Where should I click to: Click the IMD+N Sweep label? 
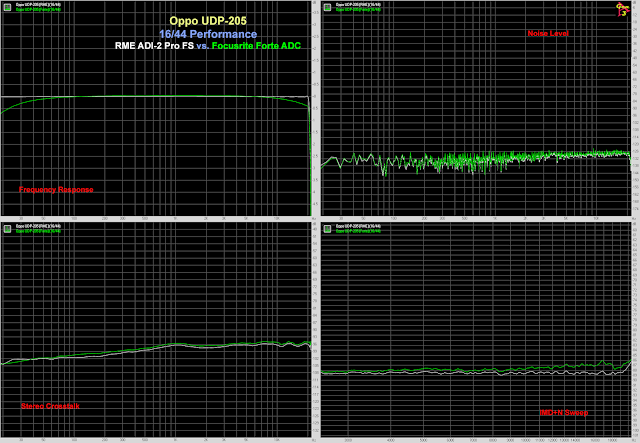[564, 413]
